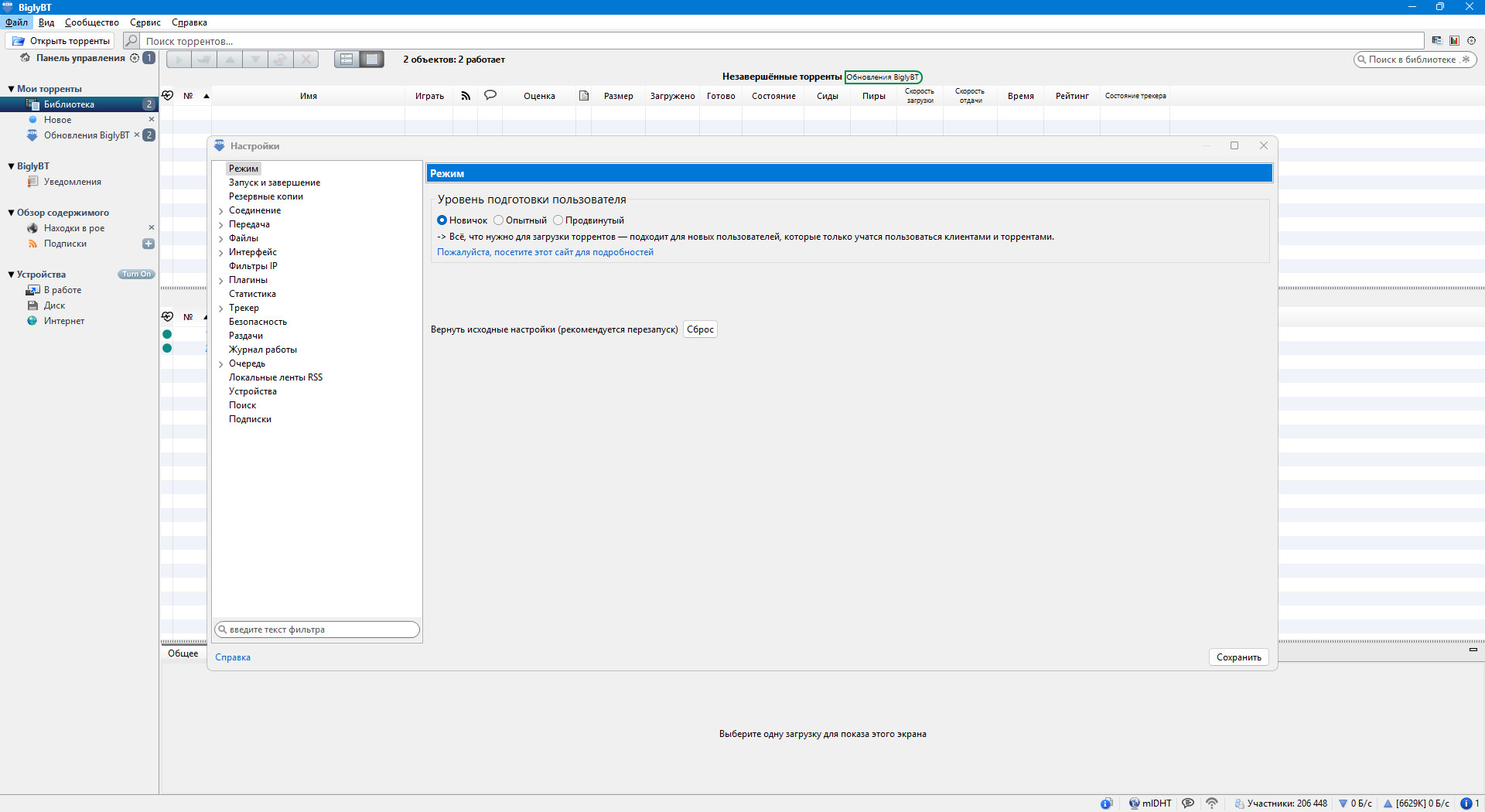This screenshot has height=812, width=1485.
Task: Open the chat bubble icon in status bar
Action: (x=1189, y=803)
